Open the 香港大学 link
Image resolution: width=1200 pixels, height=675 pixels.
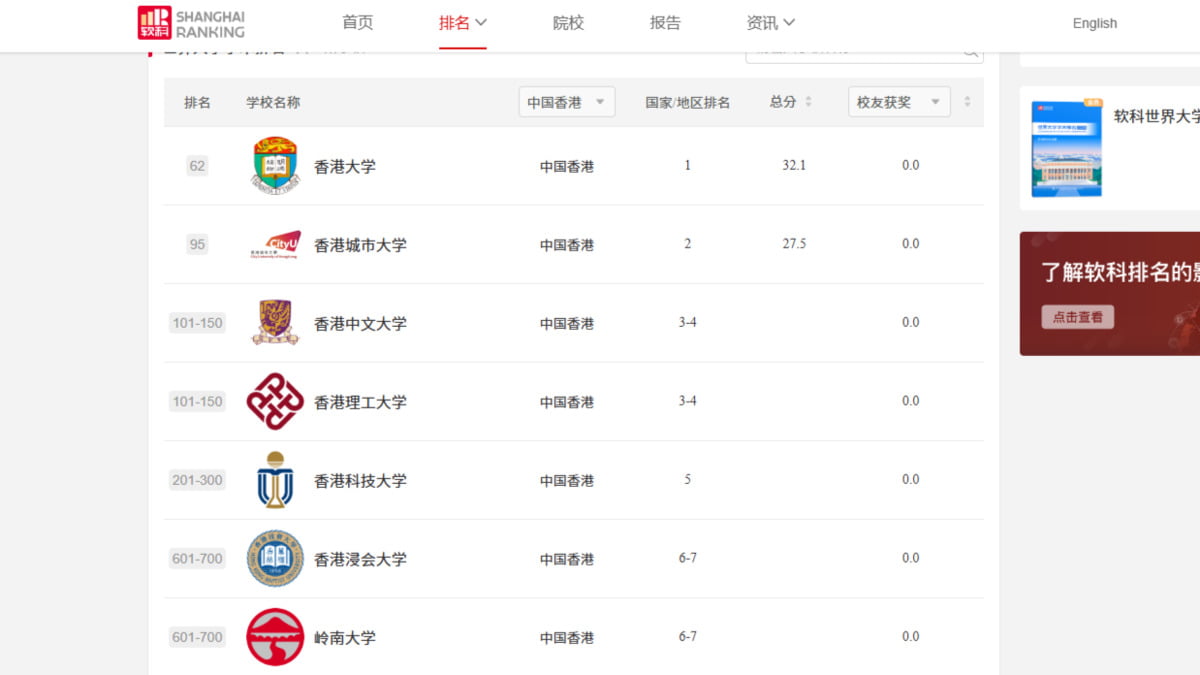(345, 167)
